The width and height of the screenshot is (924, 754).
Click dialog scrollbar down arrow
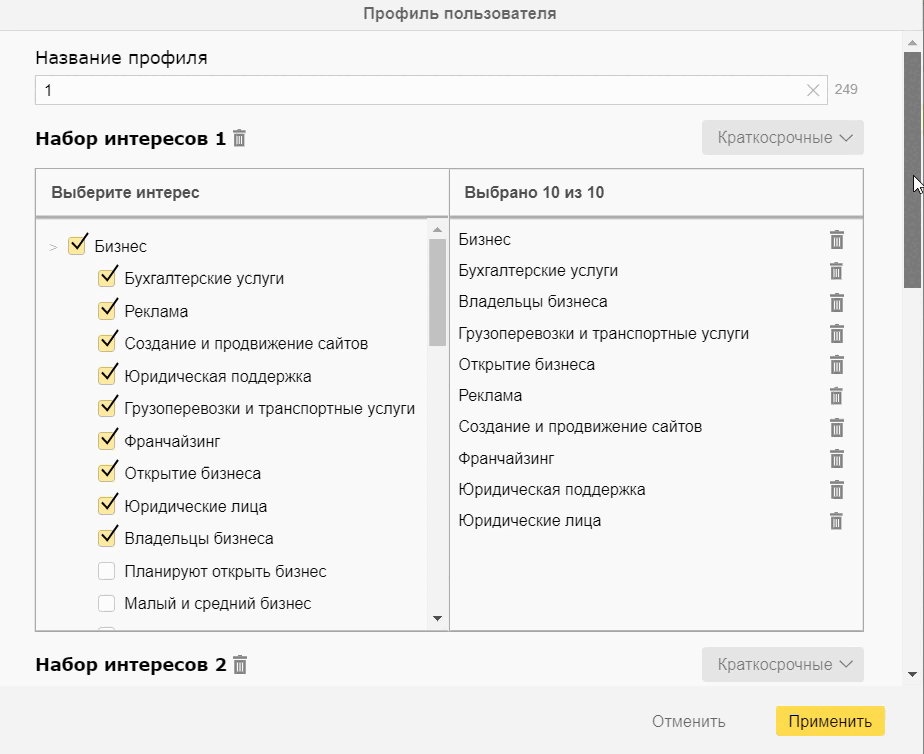(913, 674)
